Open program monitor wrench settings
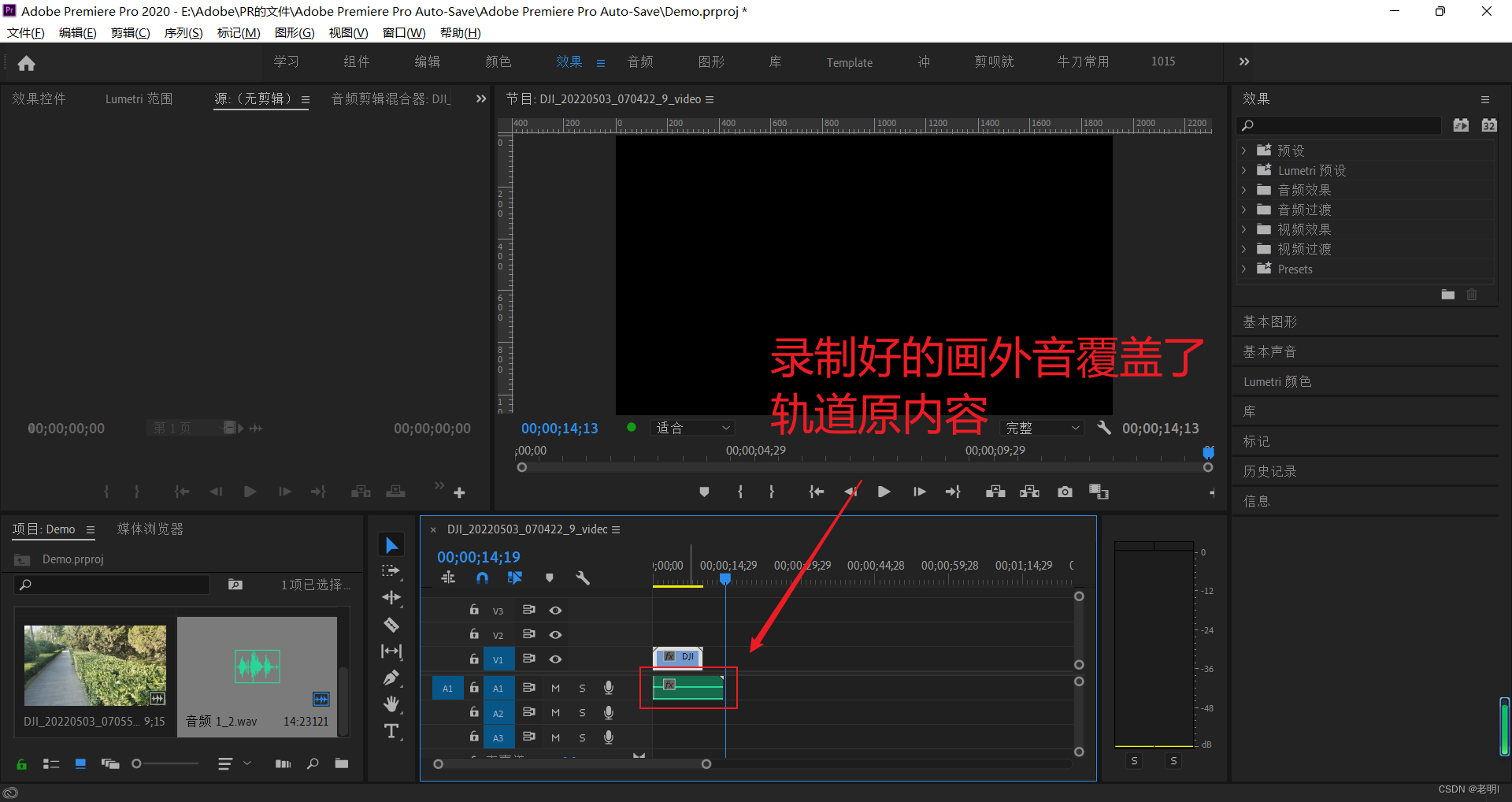 coord(1104,428)
